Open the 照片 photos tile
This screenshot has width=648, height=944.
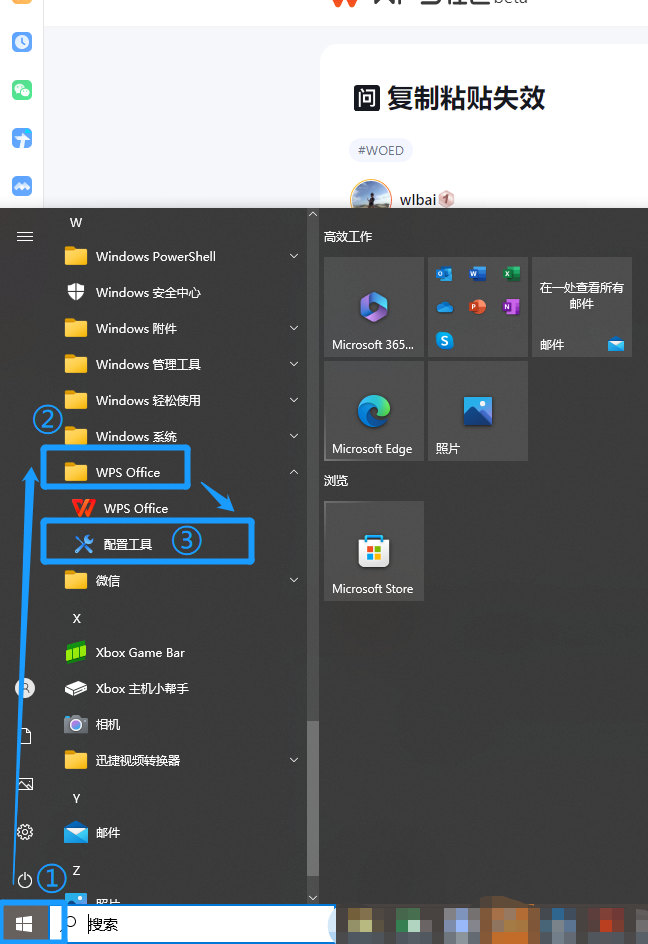click(478, 411)
